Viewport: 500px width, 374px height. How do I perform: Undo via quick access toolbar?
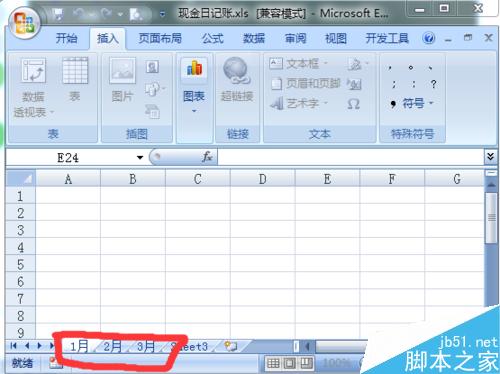point(79,14)
